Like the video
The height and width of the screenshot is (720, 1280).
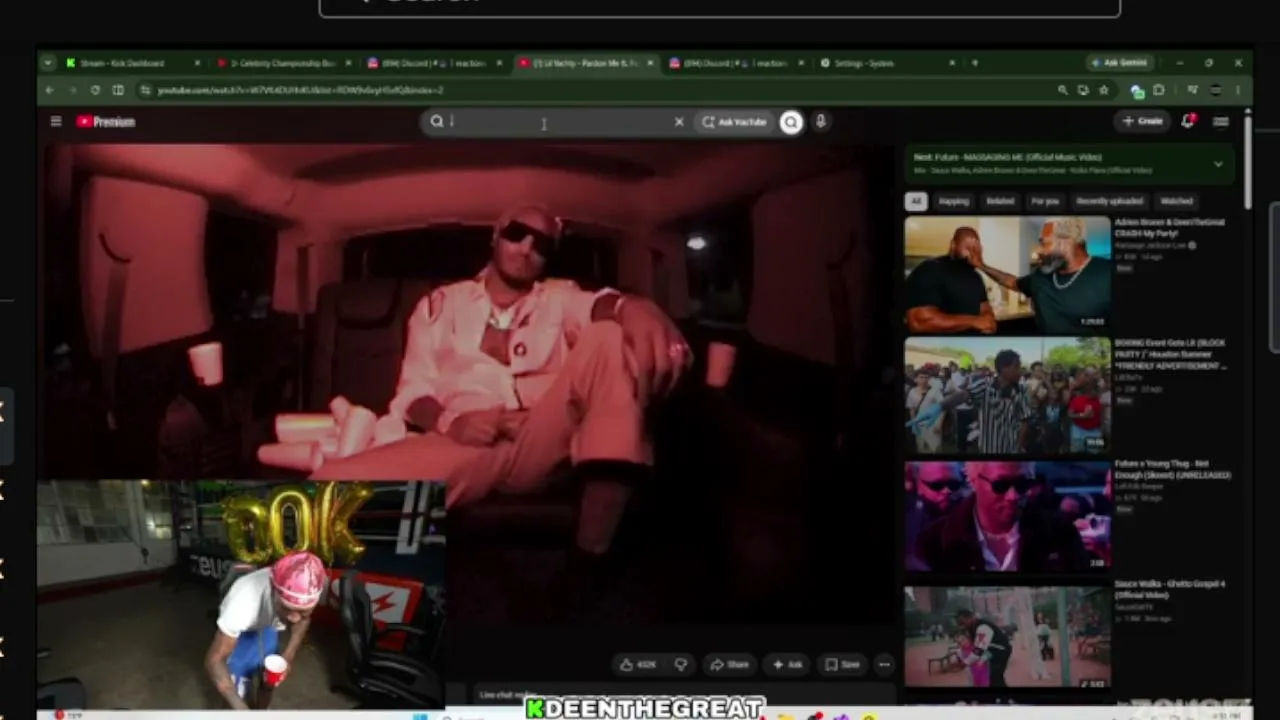click(x=637, y=664)
